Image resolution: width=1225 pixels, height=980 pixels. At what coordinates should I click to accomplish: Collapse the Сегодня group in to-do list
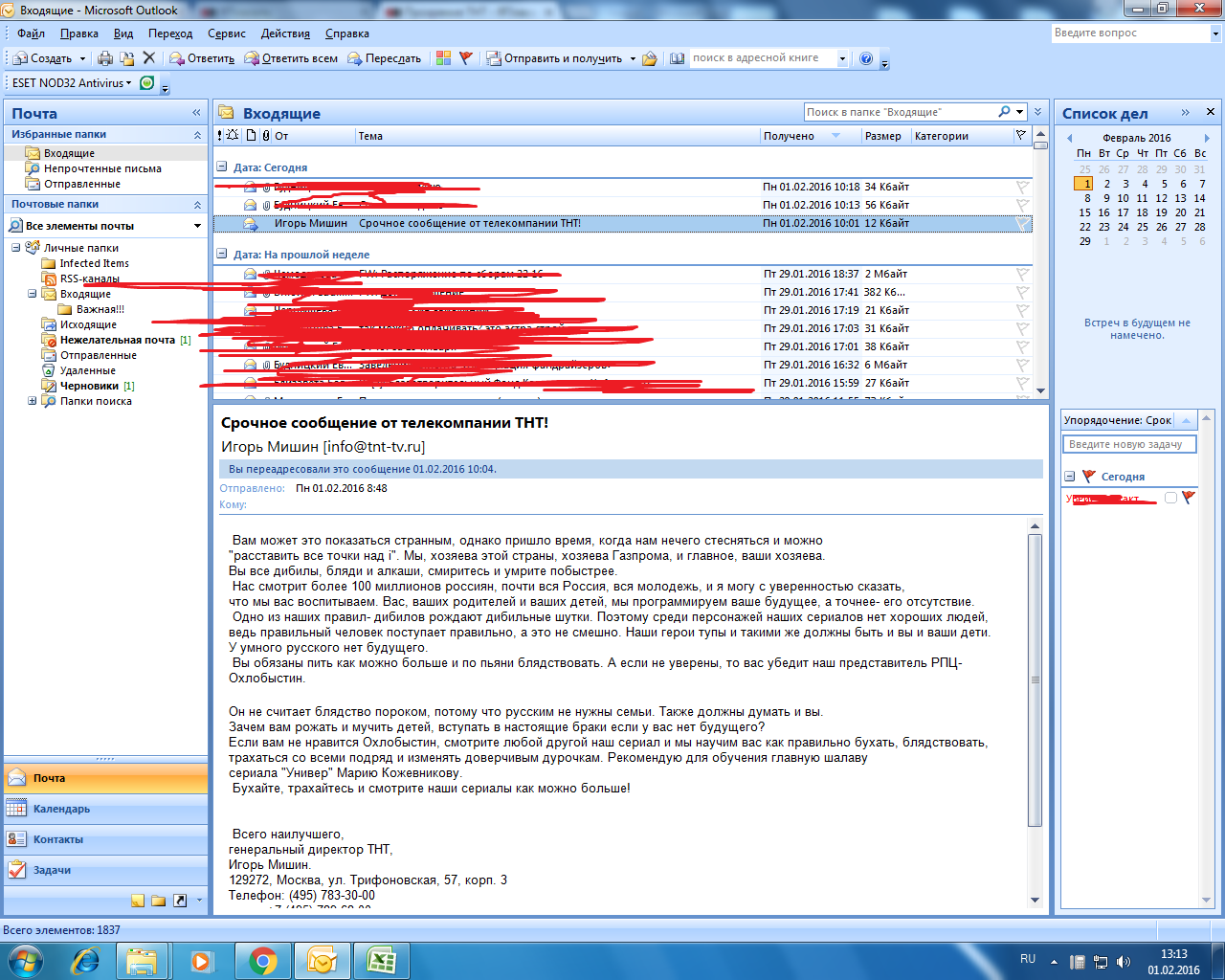click(1070, 477)
